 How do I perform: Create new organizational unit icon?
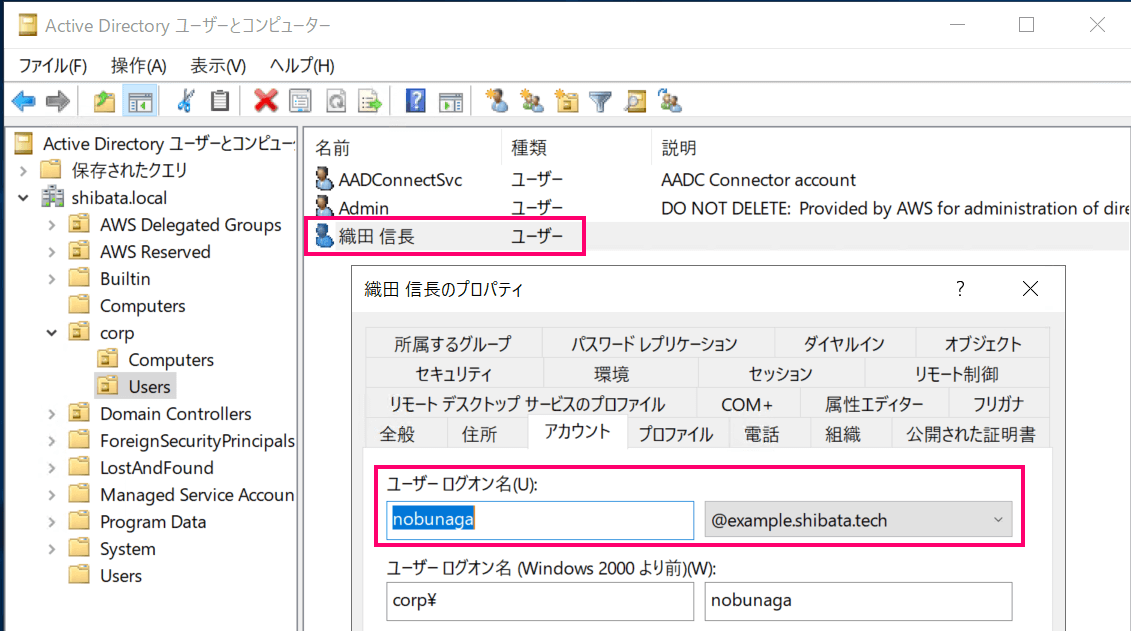(566, 101)
